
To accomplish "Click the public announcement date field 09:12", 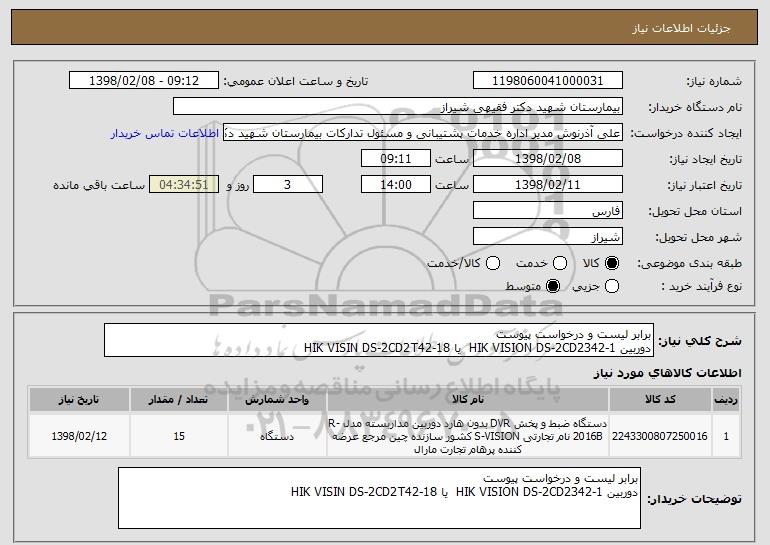I will [x=144, y=81].
